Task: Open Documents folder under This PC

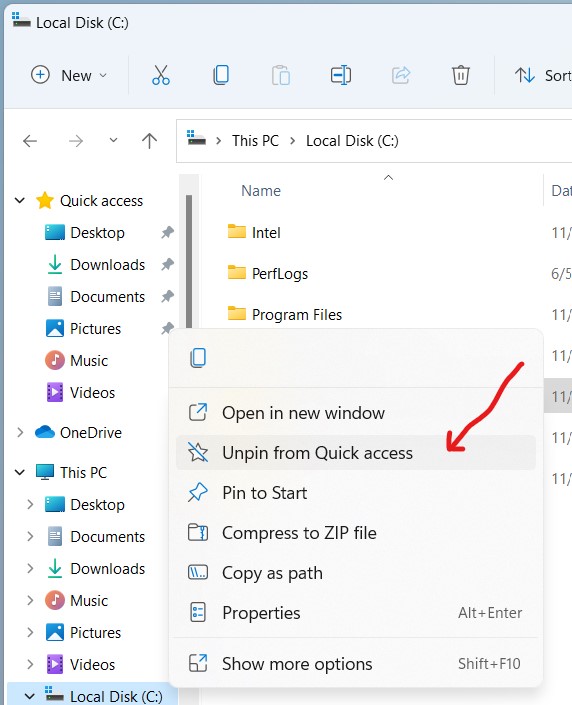Action: click(x=107, y=536)
